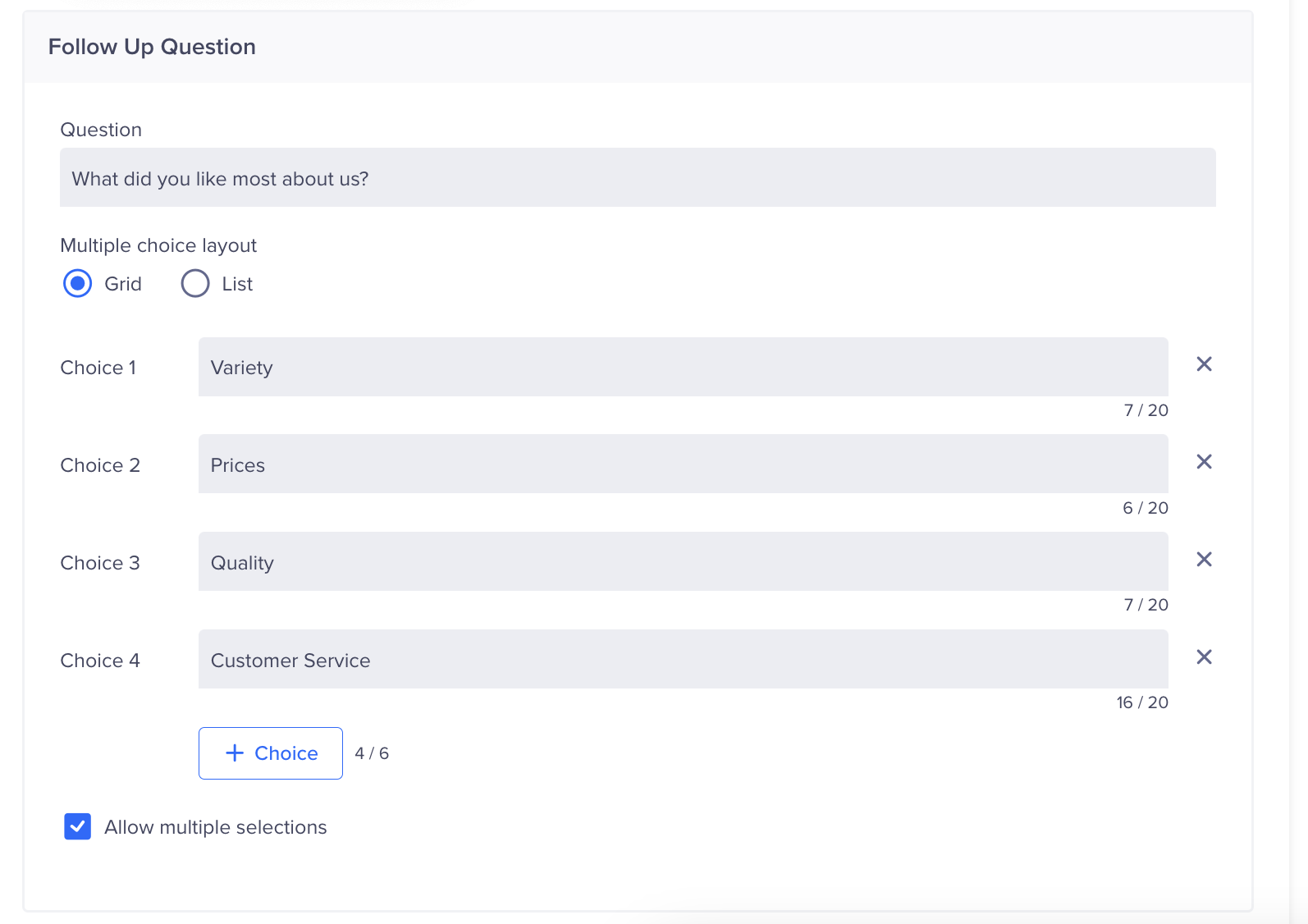
Task: Edit the Customer Service choice field
Action: 683,660
